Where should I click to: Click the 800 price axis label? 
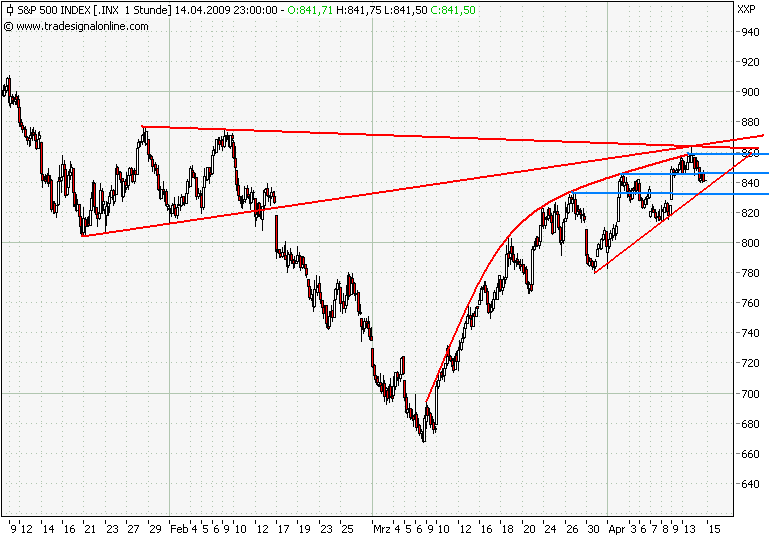point(750,243)
